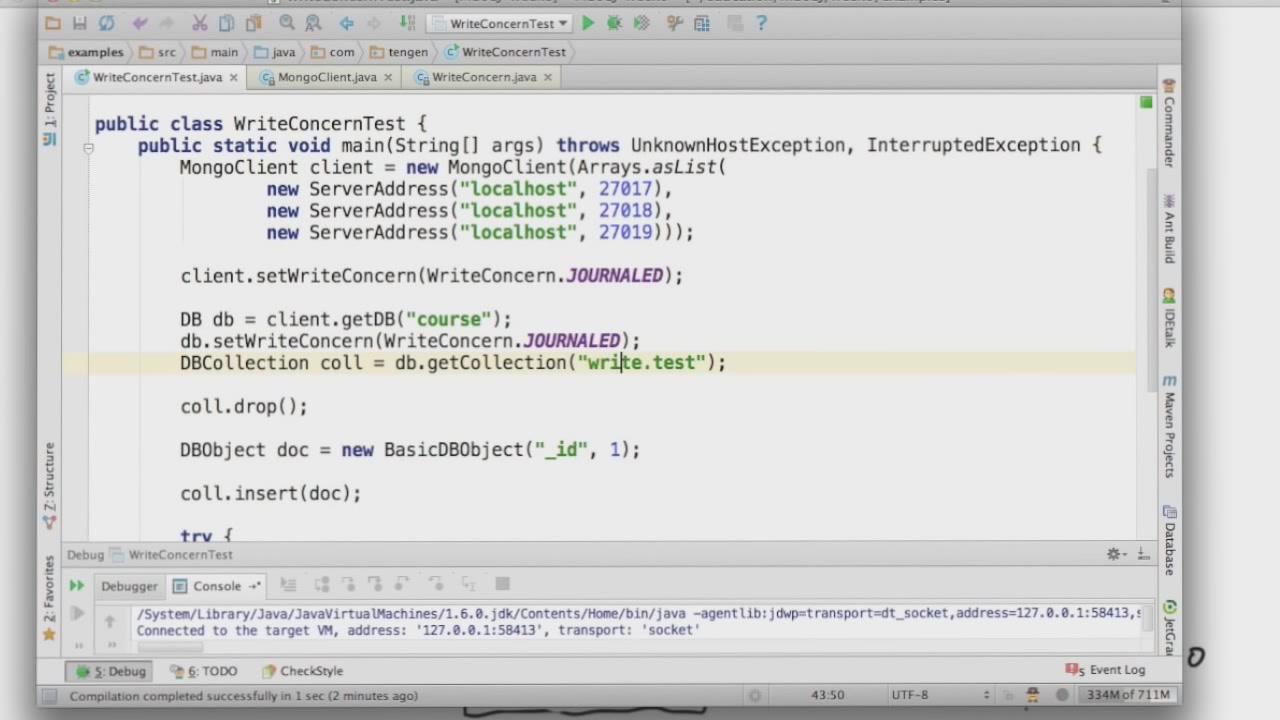1280x720 pixels.
Task: Click green code analysis indicator
Action: pos(1146,102)
